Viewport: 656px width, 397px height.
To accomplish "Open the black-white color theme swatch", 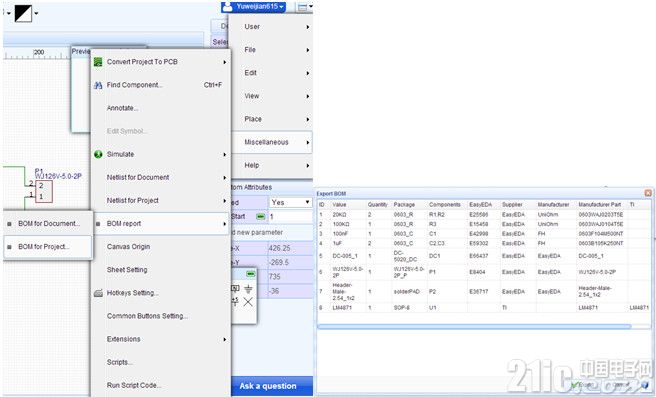I will (x=23, y=13).
